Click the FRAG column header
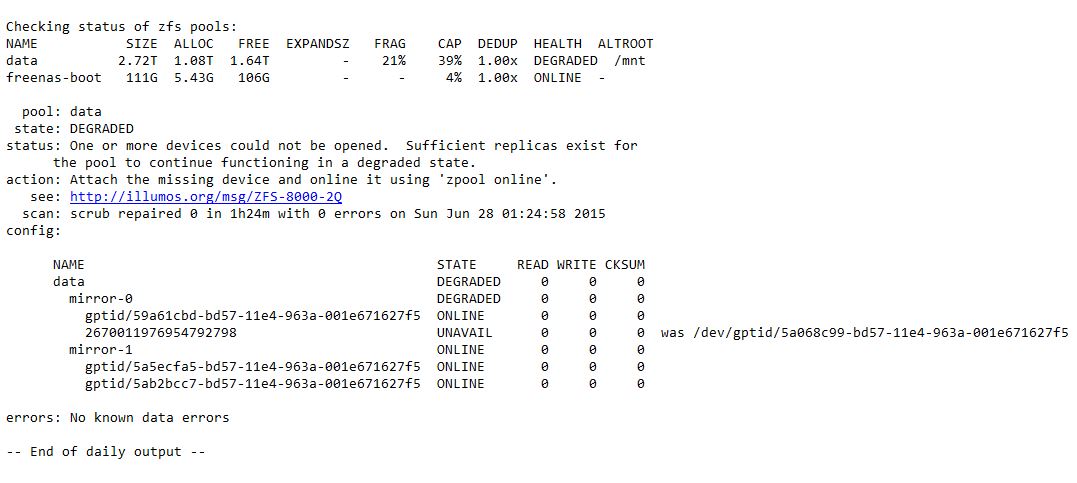 point(390,43)
